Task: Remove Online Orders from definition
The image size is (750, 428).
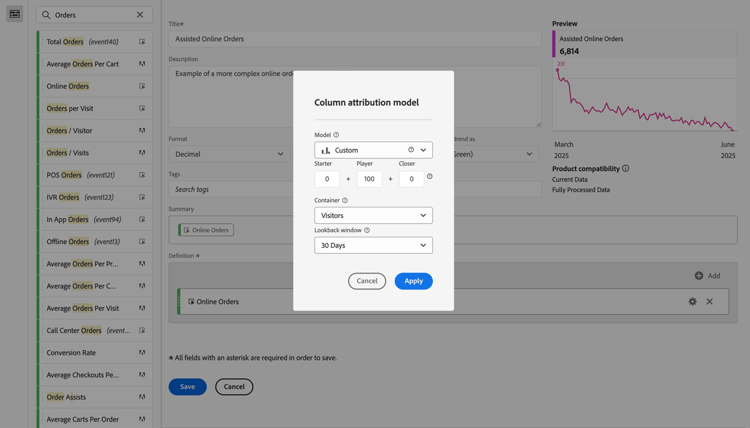Action: (x=709, y=301)
